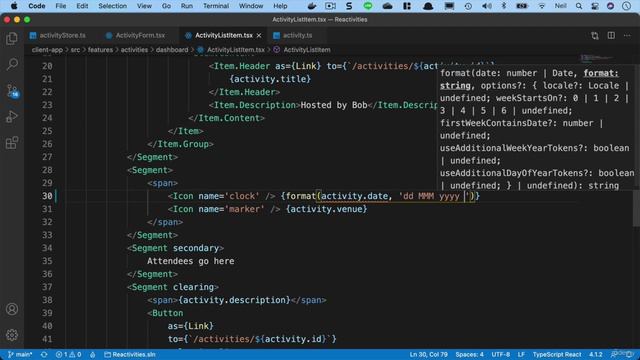Screen dimensions: 640x360
Task: Open the Search view in the activity bar
Action: 12,64
